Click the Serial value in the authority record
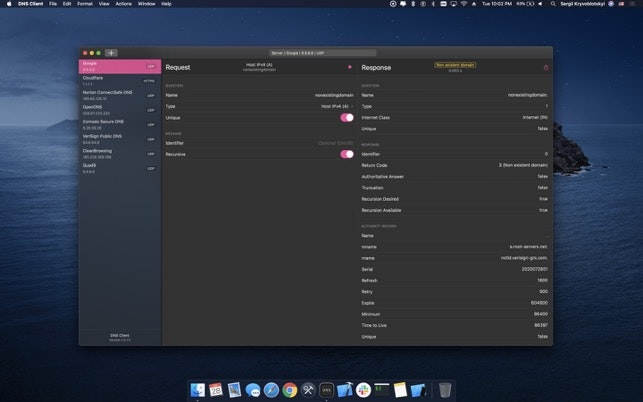Screen dimensions: 643x402 (x=534, y=270)
